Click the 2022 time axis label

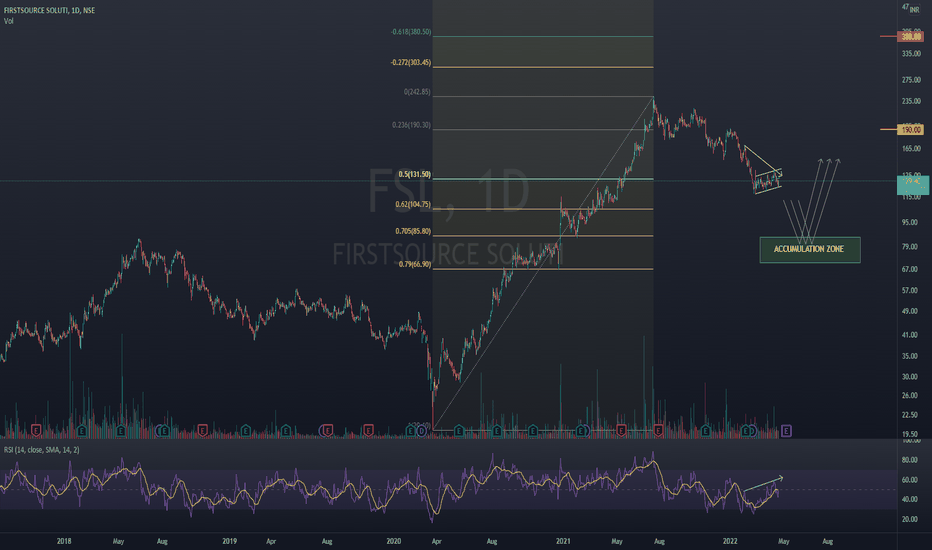[x=730, y=541]
